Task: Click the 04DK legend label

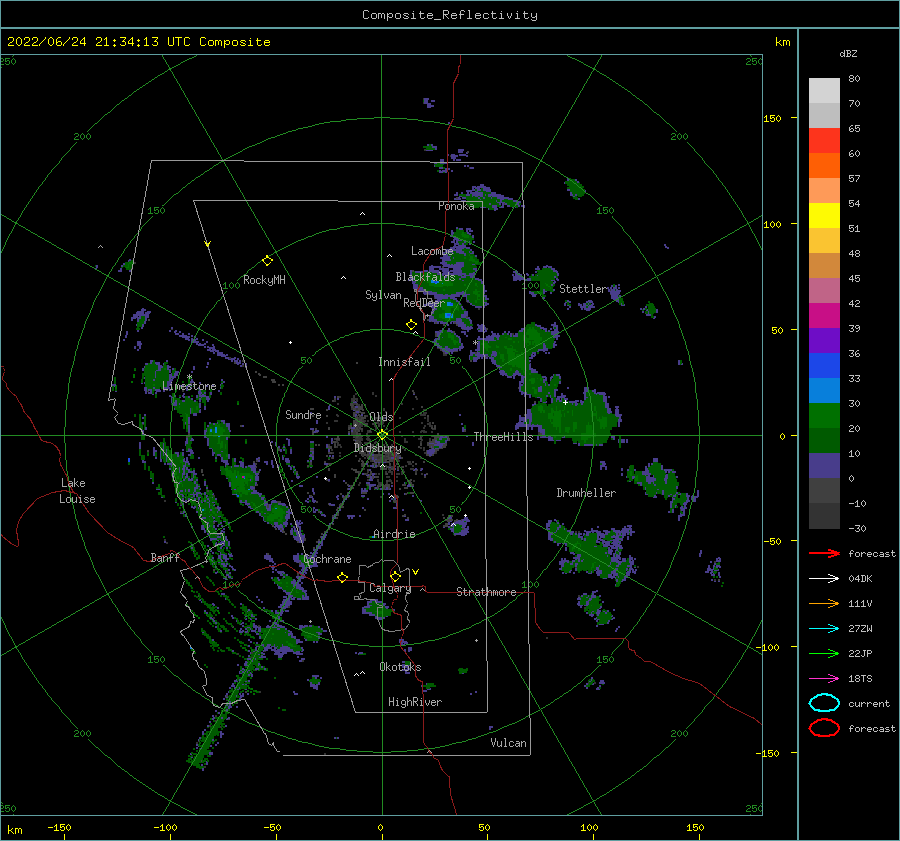Action: 860,579
